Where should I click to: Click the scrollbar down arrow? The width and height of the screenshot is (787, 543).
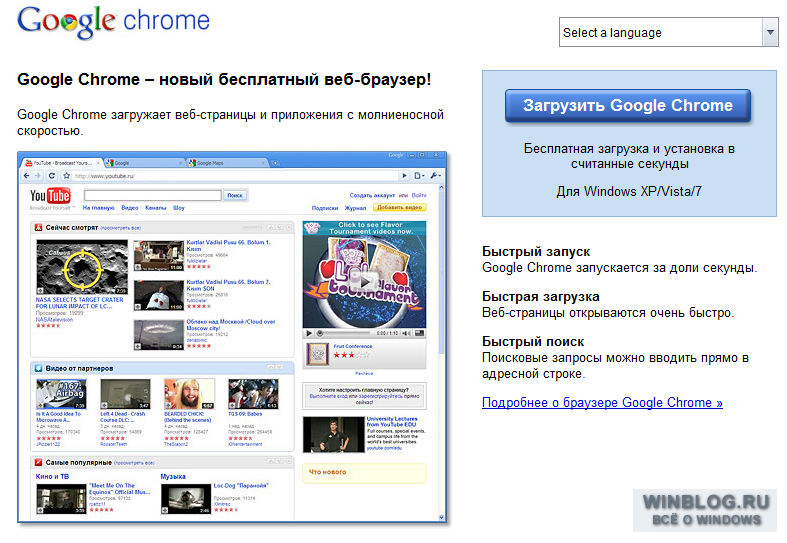tap(441, 517)
